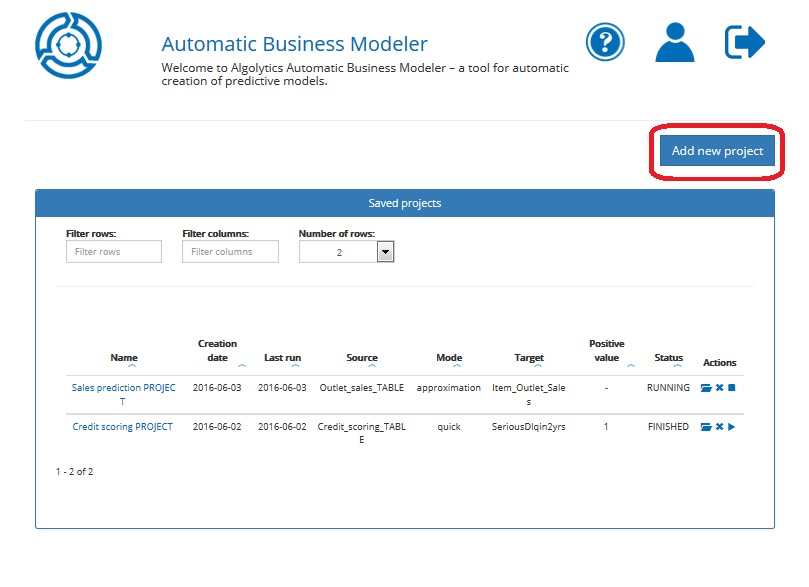The image size is (809, 587).
Task: Expand the Number of rows dropdown
Action: [385, 253]
